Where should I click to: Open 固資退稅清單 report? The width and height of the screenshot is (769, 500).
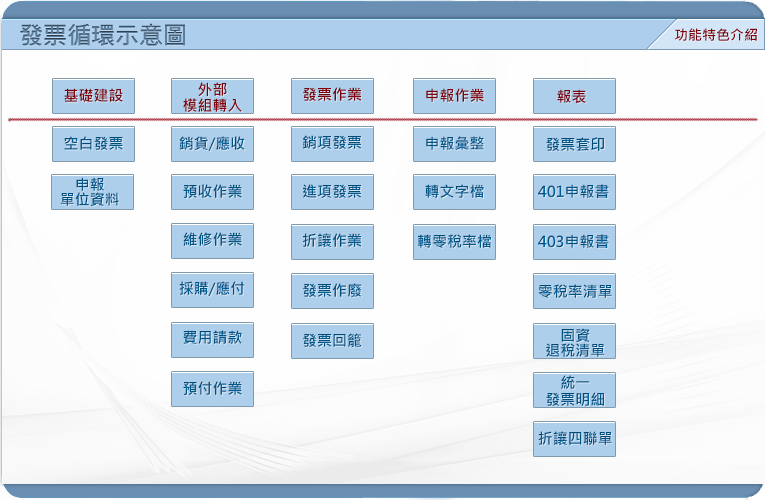pos(574,341)
